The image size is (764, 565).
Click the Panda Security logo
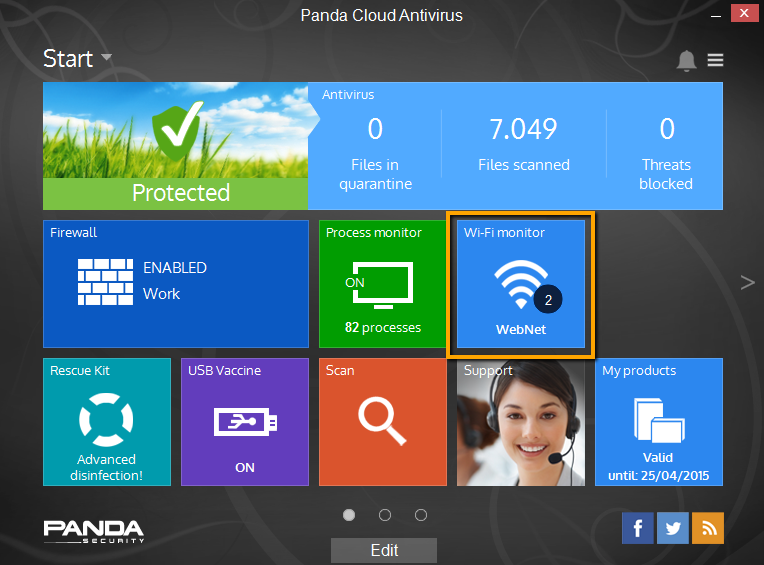(94, 532)
